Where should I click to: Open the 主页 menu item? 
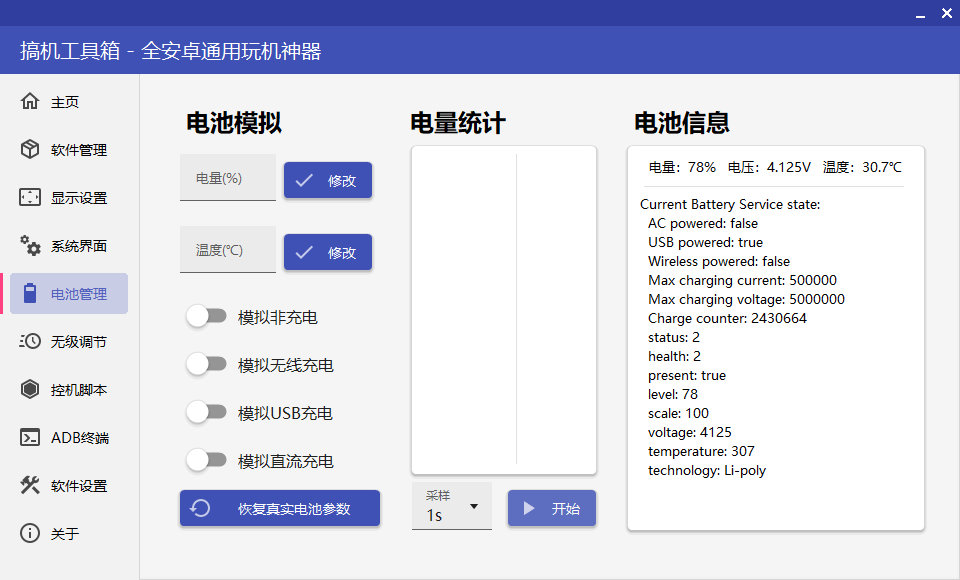[x=69, y=102]
